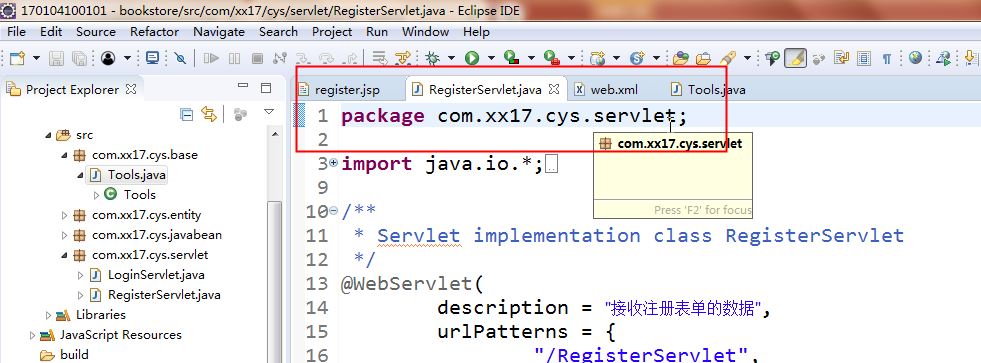
Task: Click the Run External Tools toolbox icon
Action: coord(551,58)
